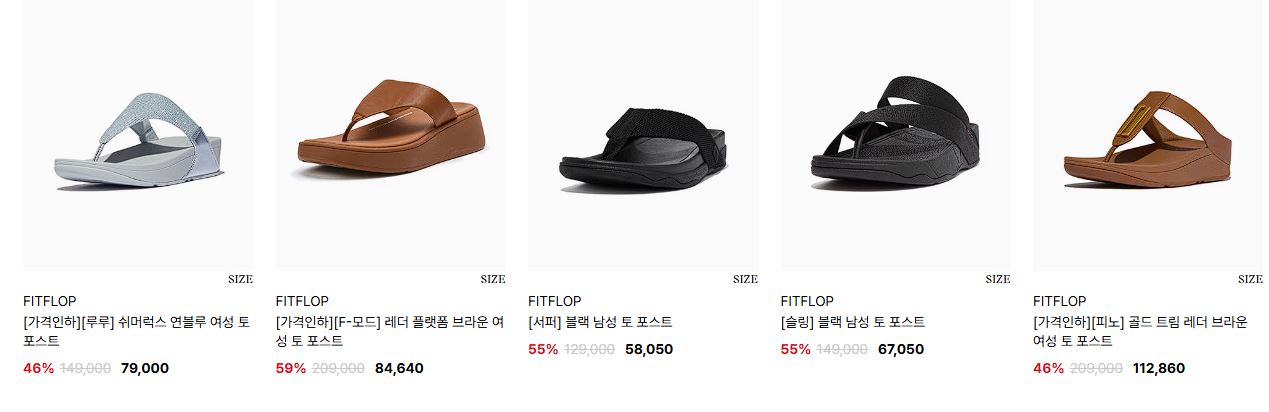Click FITFLOP brand above the 피노 sandal
1269x412 pixels.
[1060, 301]
